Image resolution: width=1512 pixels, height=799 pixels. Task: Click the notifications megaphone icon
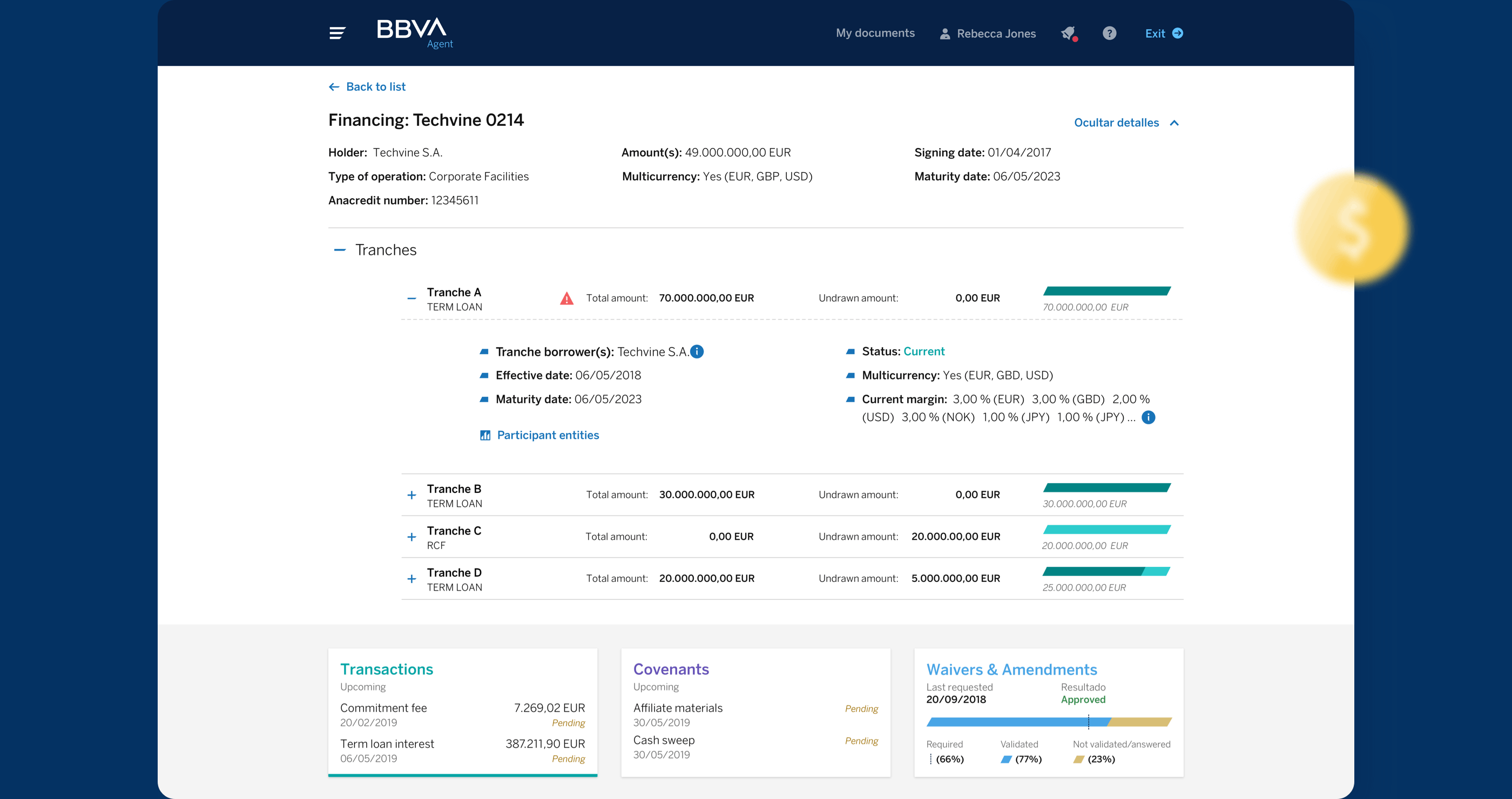coord(1069,33)
